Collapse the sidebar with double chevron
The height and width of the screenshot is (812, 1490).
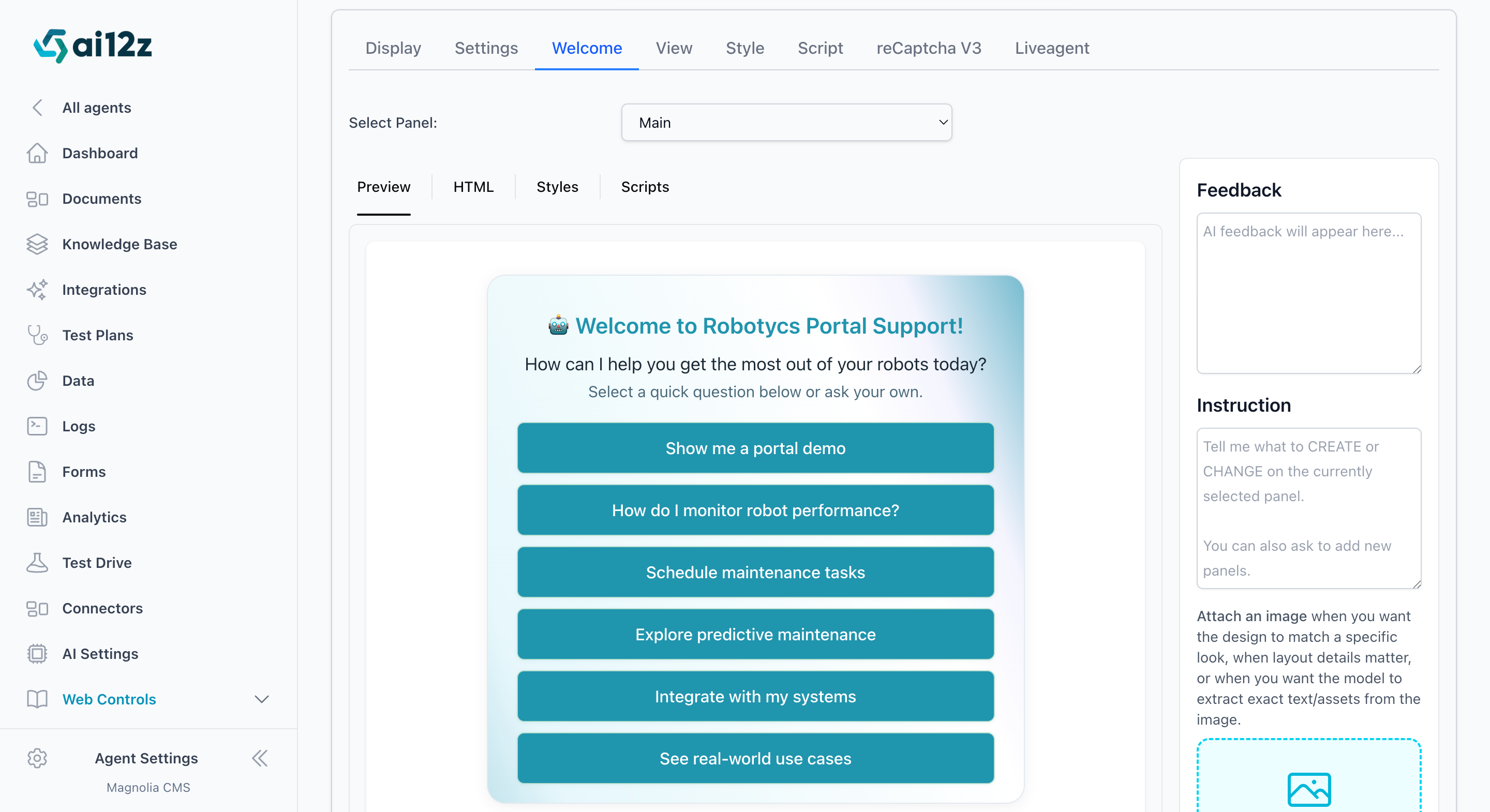tap(260, 758)
